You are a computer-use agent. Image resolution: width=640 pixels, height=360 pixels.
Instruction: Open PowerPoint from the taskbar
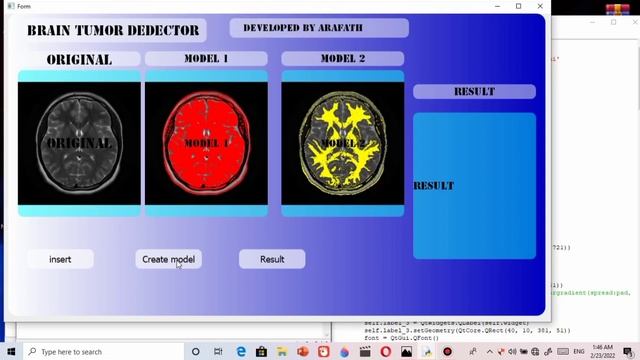tap(303, 351)
